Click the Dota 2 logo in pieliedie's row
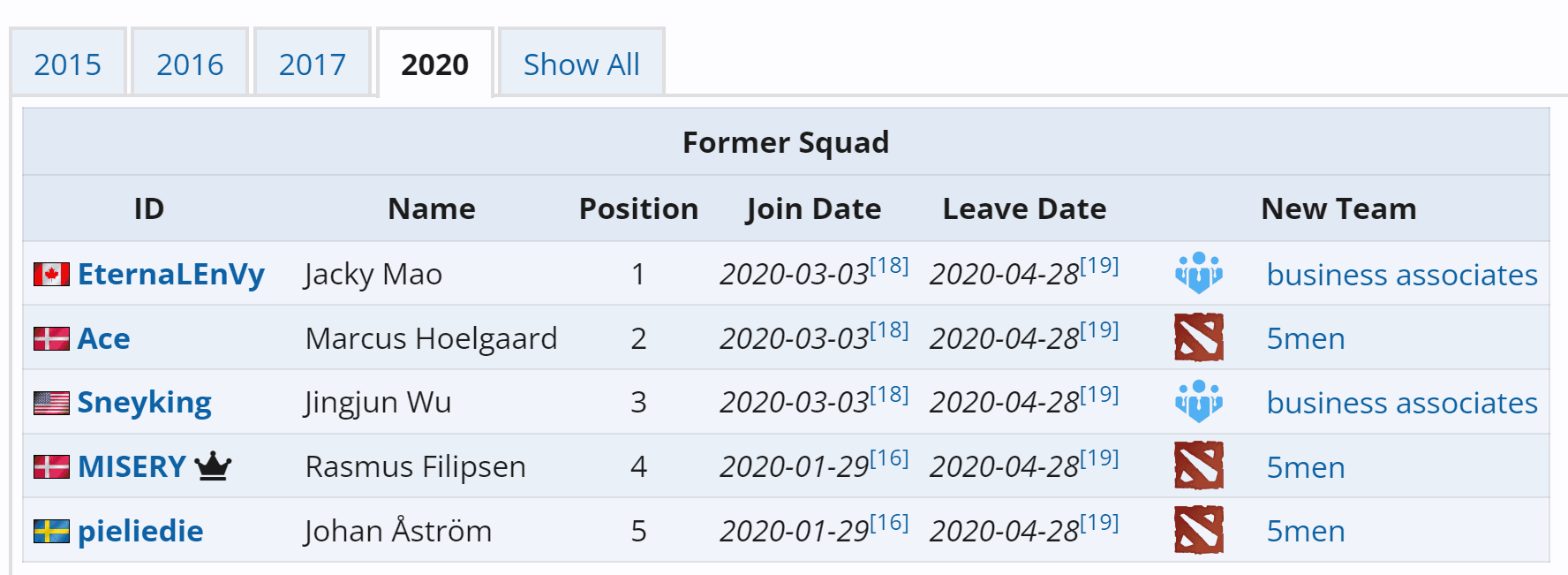The height and width of the screenshot is (575, 1568). coord(1198,530)
